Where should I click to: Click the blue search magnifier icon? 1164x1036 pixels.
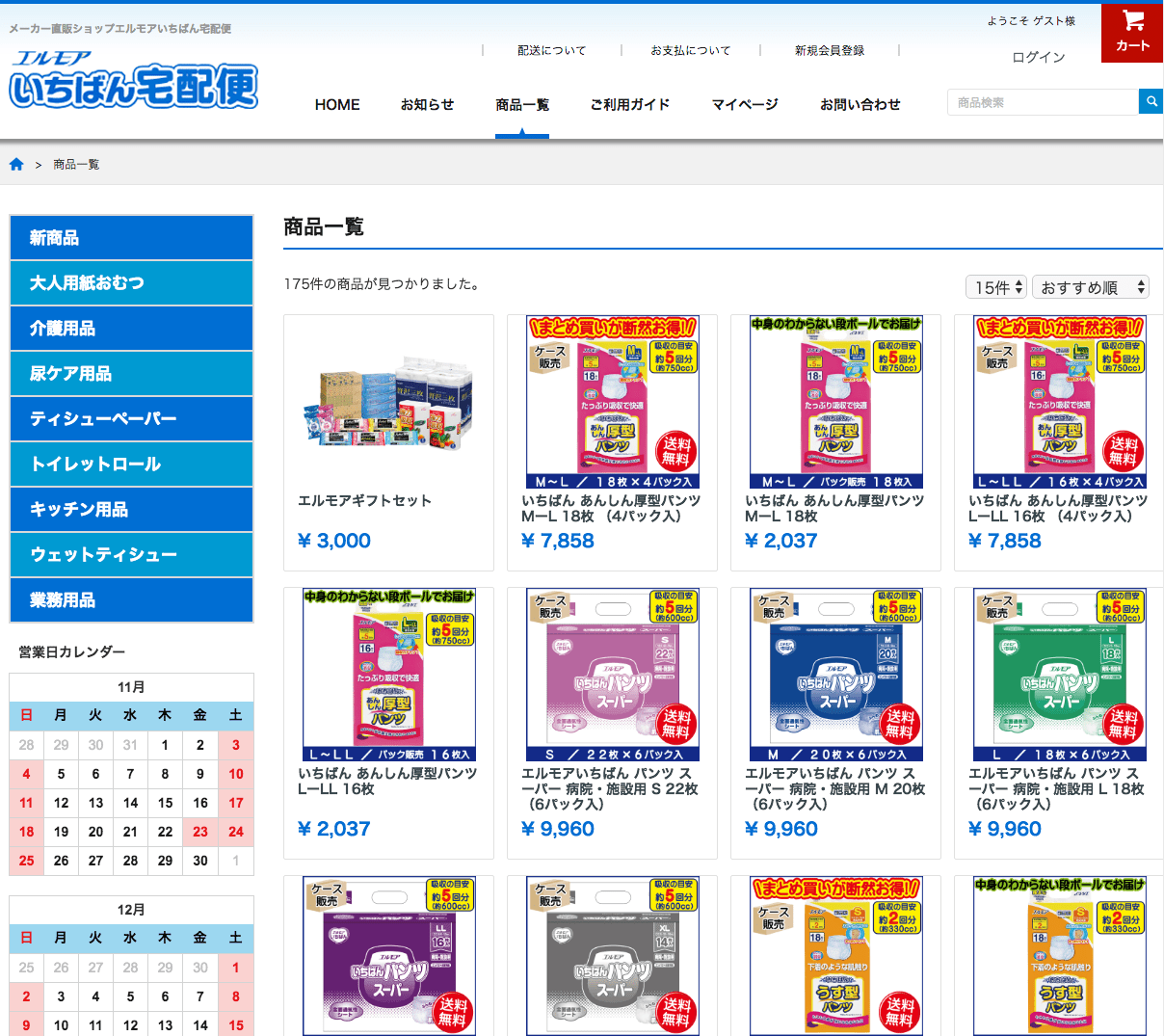point(1151,101)
